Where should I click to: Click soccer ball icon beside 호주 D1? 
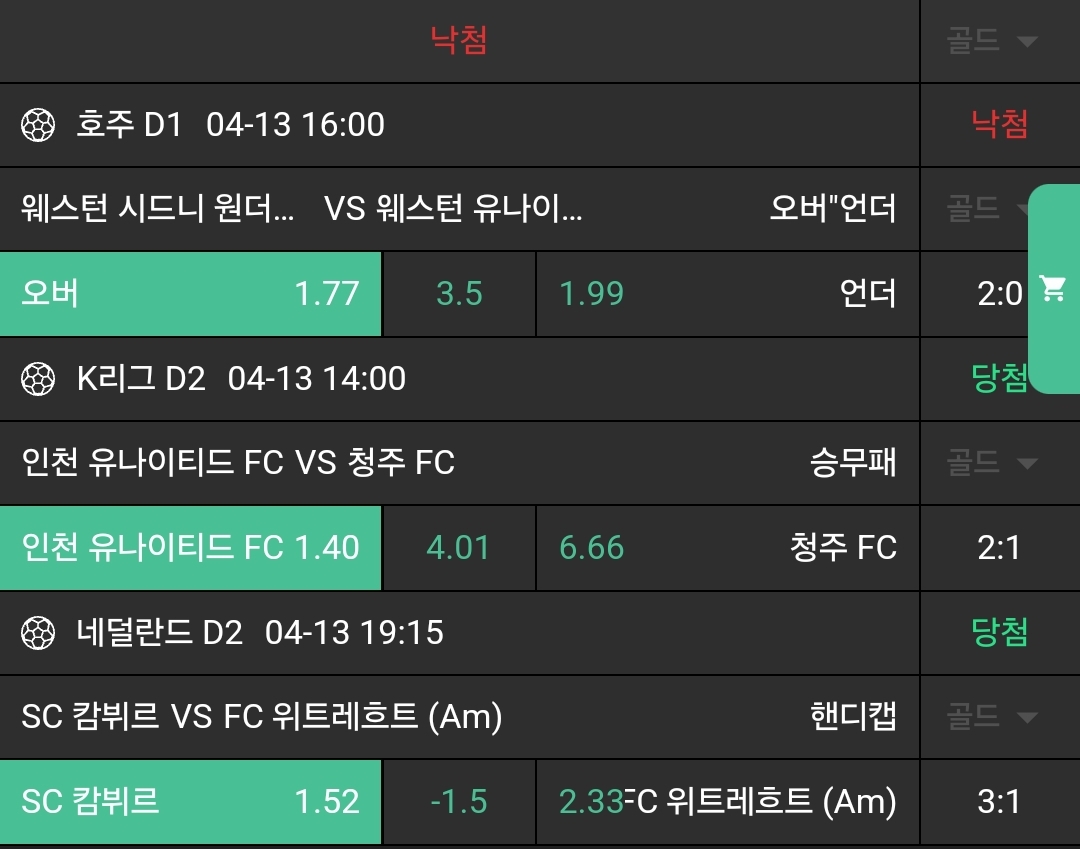38,125
